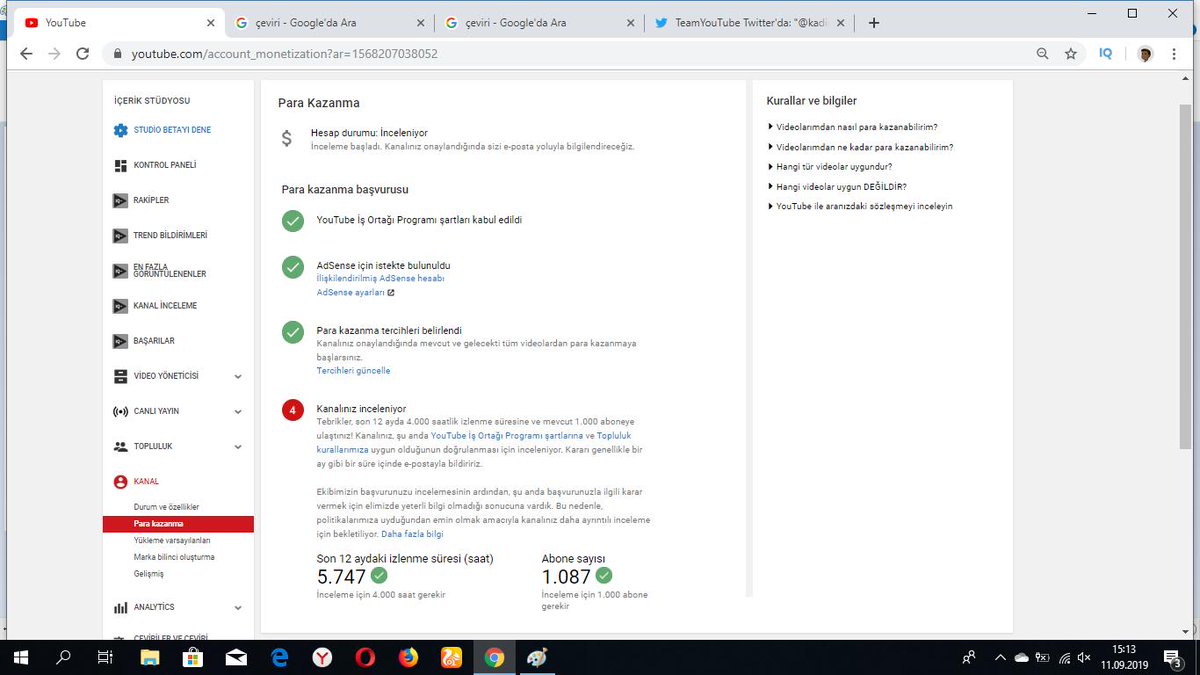Expand the Analytics chevron
1200x675 pixels.
coord(238,608)
